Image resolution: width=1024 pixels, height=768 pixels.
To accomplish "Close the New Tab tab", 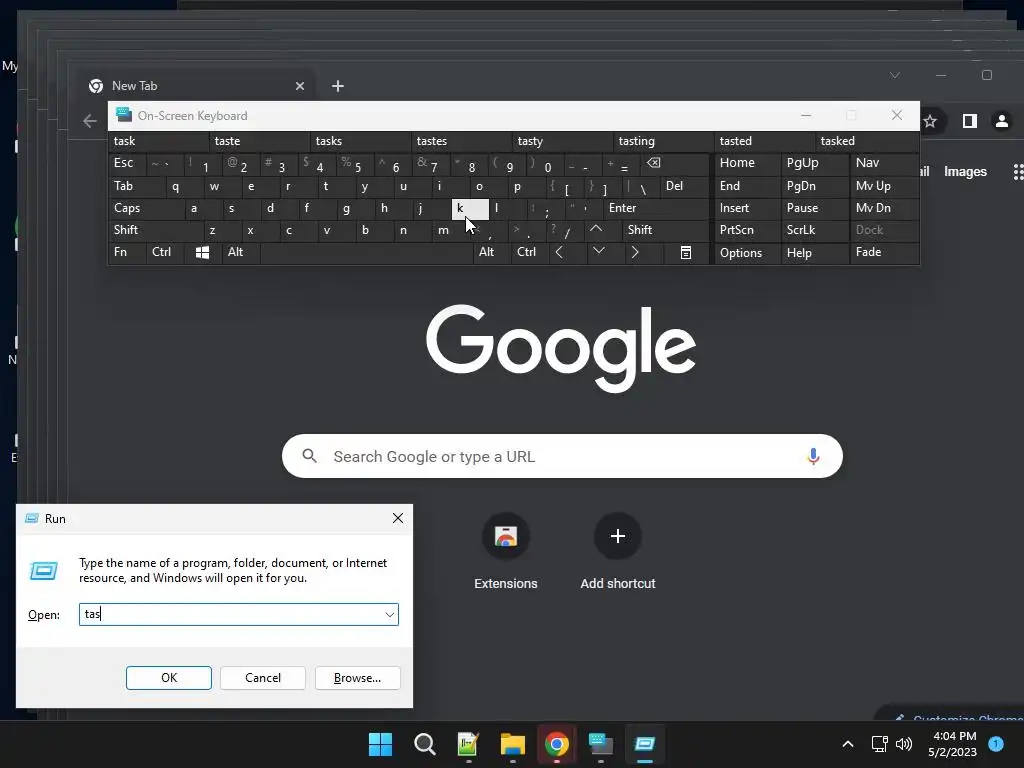I will click(300, 86).
